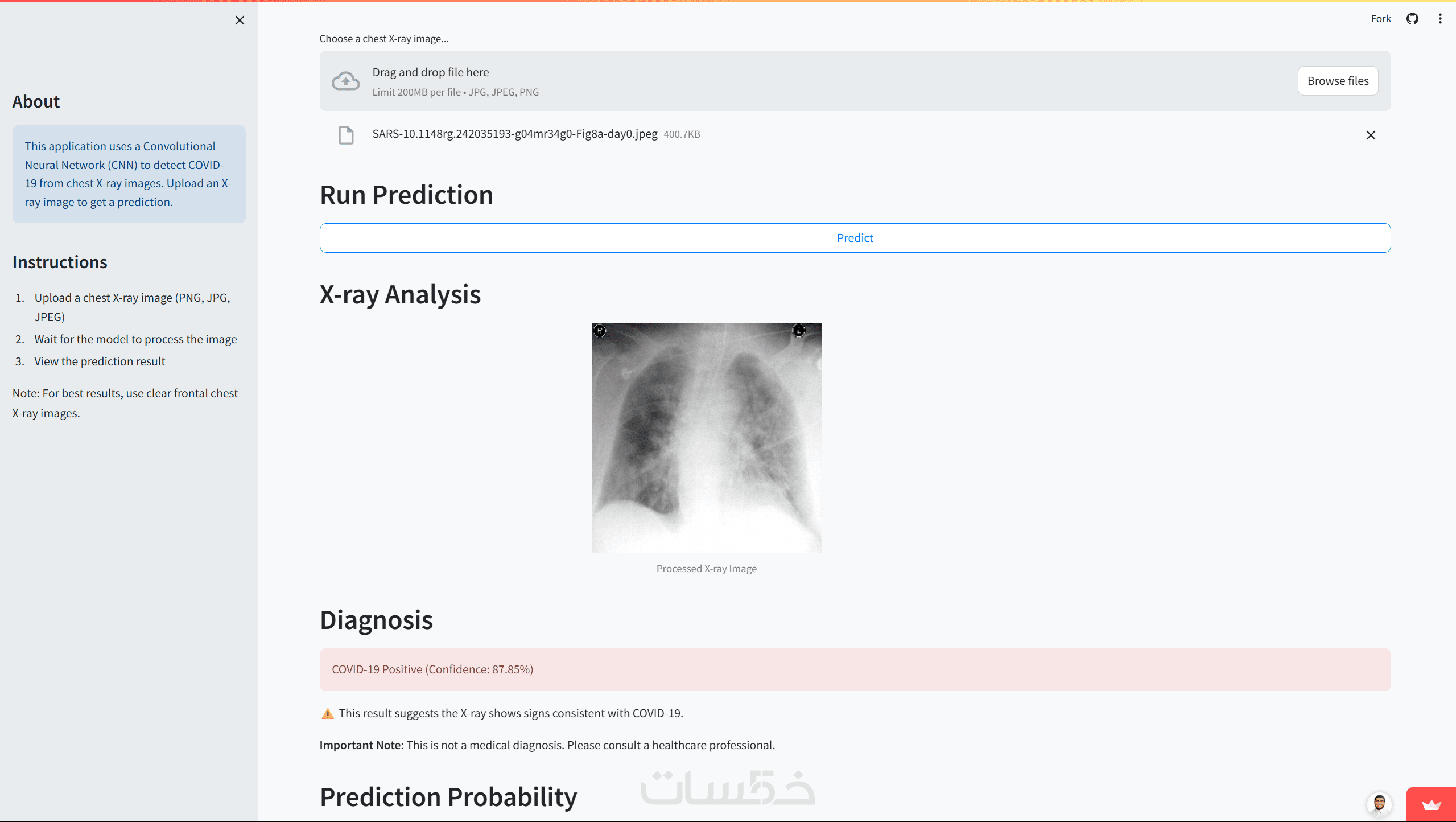Viewport: 1456px width, 822px height.
Task: Click the processed chest X-ray image
Action: [x=706, y=437]
